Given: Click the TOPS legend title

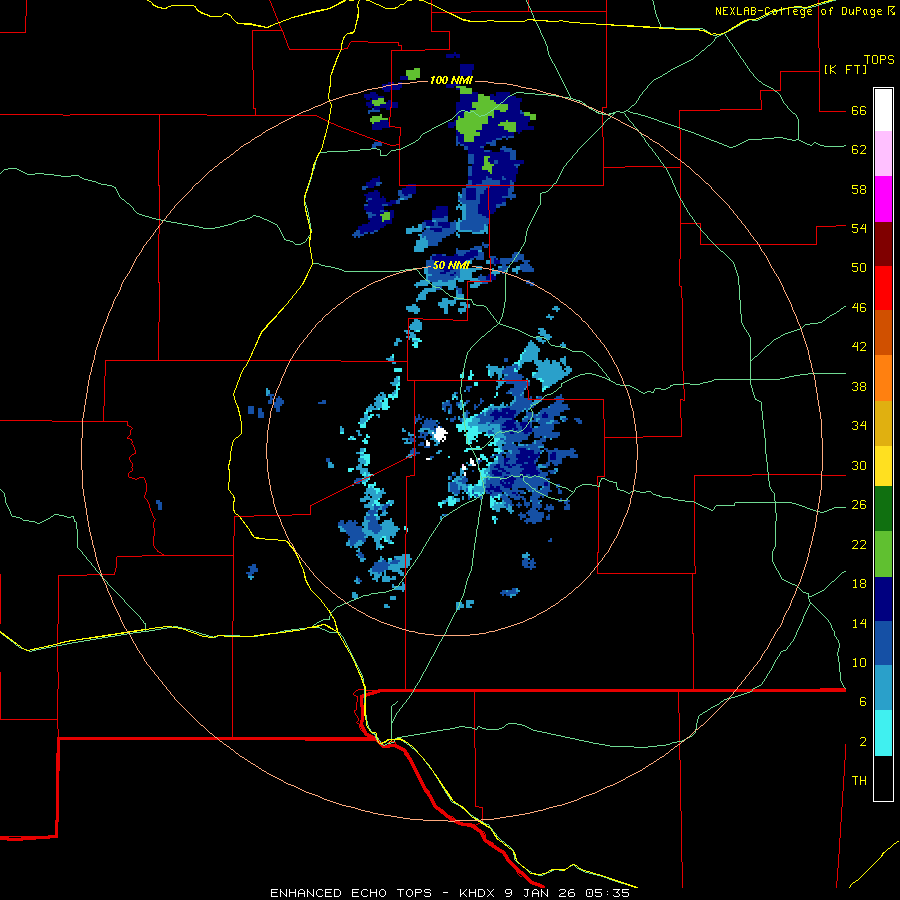Looking at the screenshot, I should click(879, 59).
